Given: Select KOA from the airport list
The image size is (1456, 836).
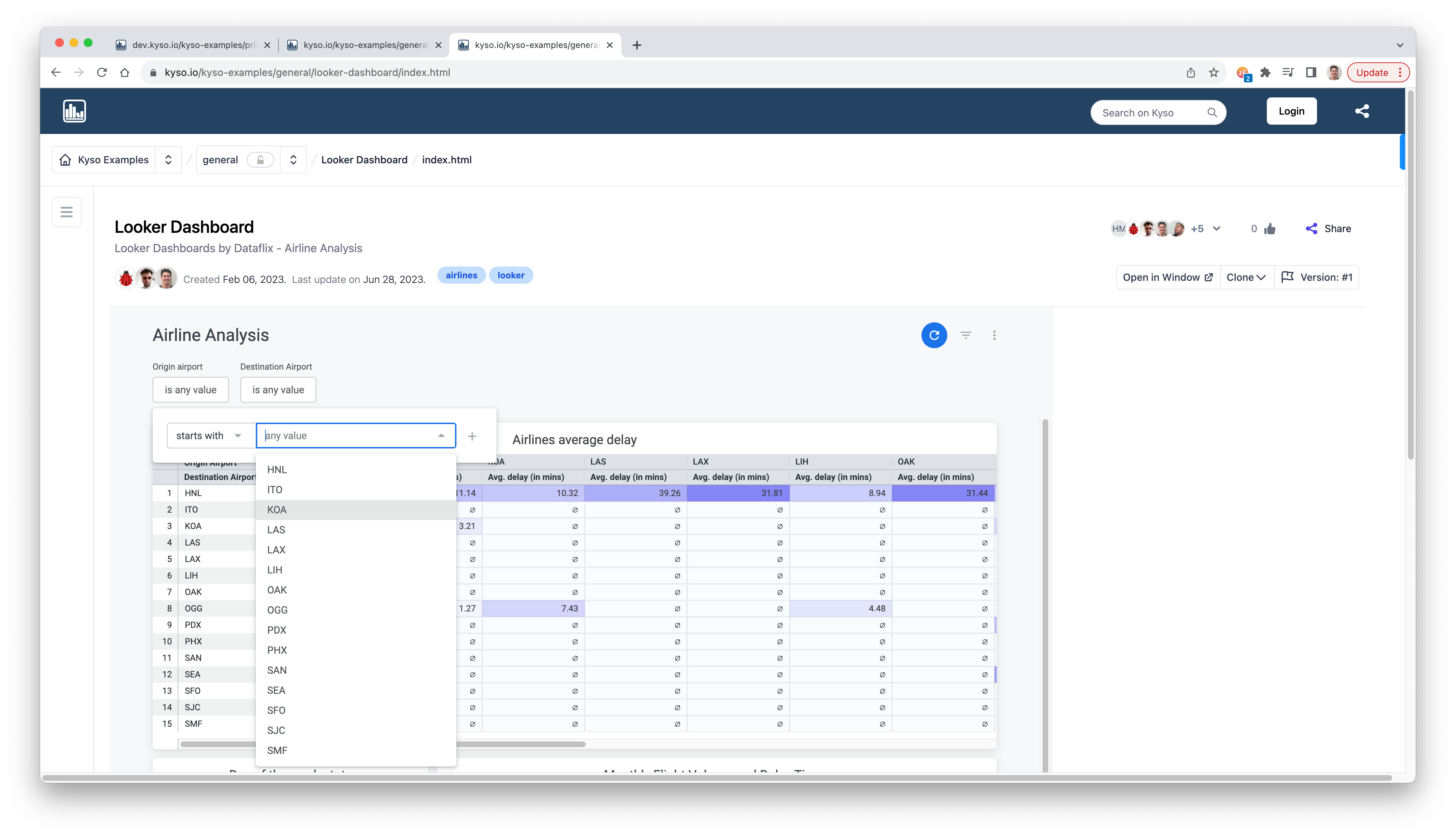Looking at the screenshot, I should click(277, 510).
